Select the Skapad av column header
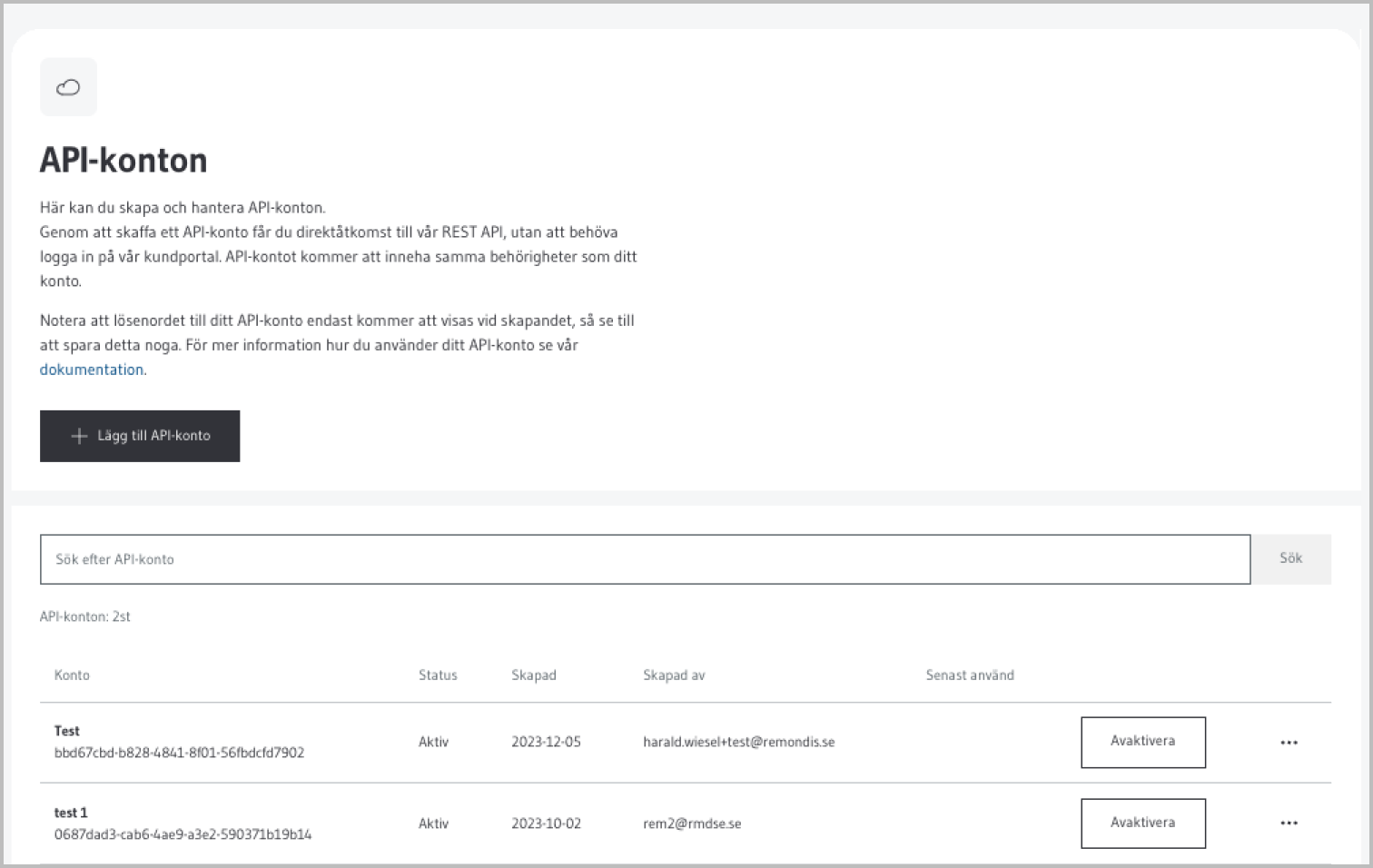 (674, 675)
